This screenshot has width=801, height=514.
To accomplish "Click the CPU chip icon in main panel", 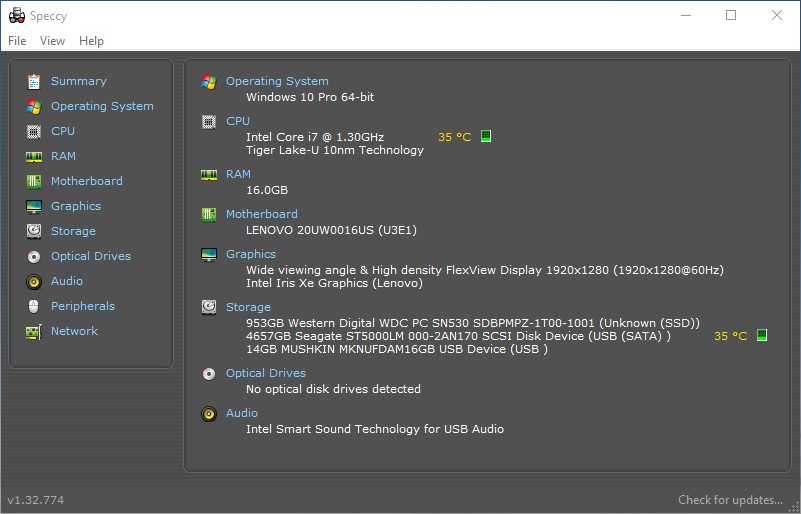I will pyautogui.click(x=209, y=122).
